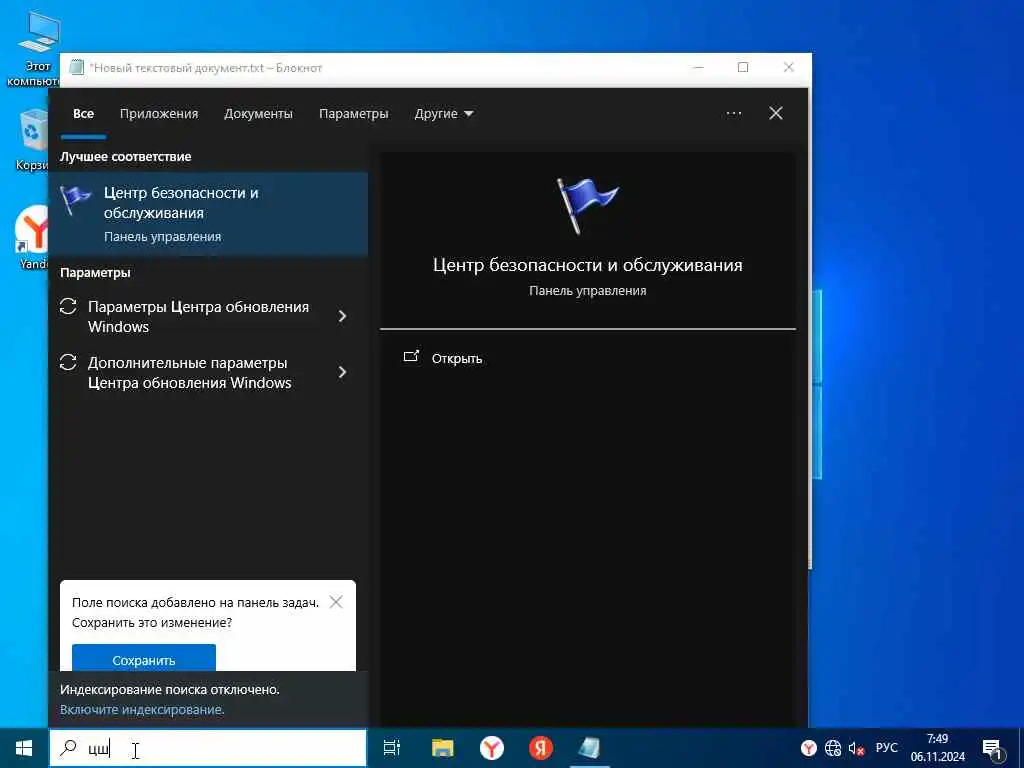Image resolution: width=1024 pixels, height=768 pixels.
Task: Open Task View from the taskbar
Action: tap(392, 748)
